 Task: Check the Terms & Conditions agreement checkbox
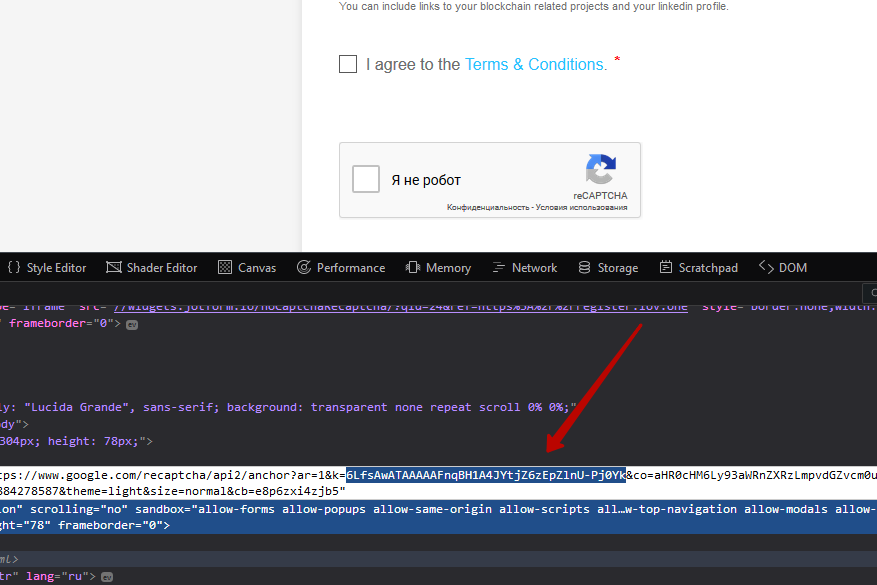(348, 64)
